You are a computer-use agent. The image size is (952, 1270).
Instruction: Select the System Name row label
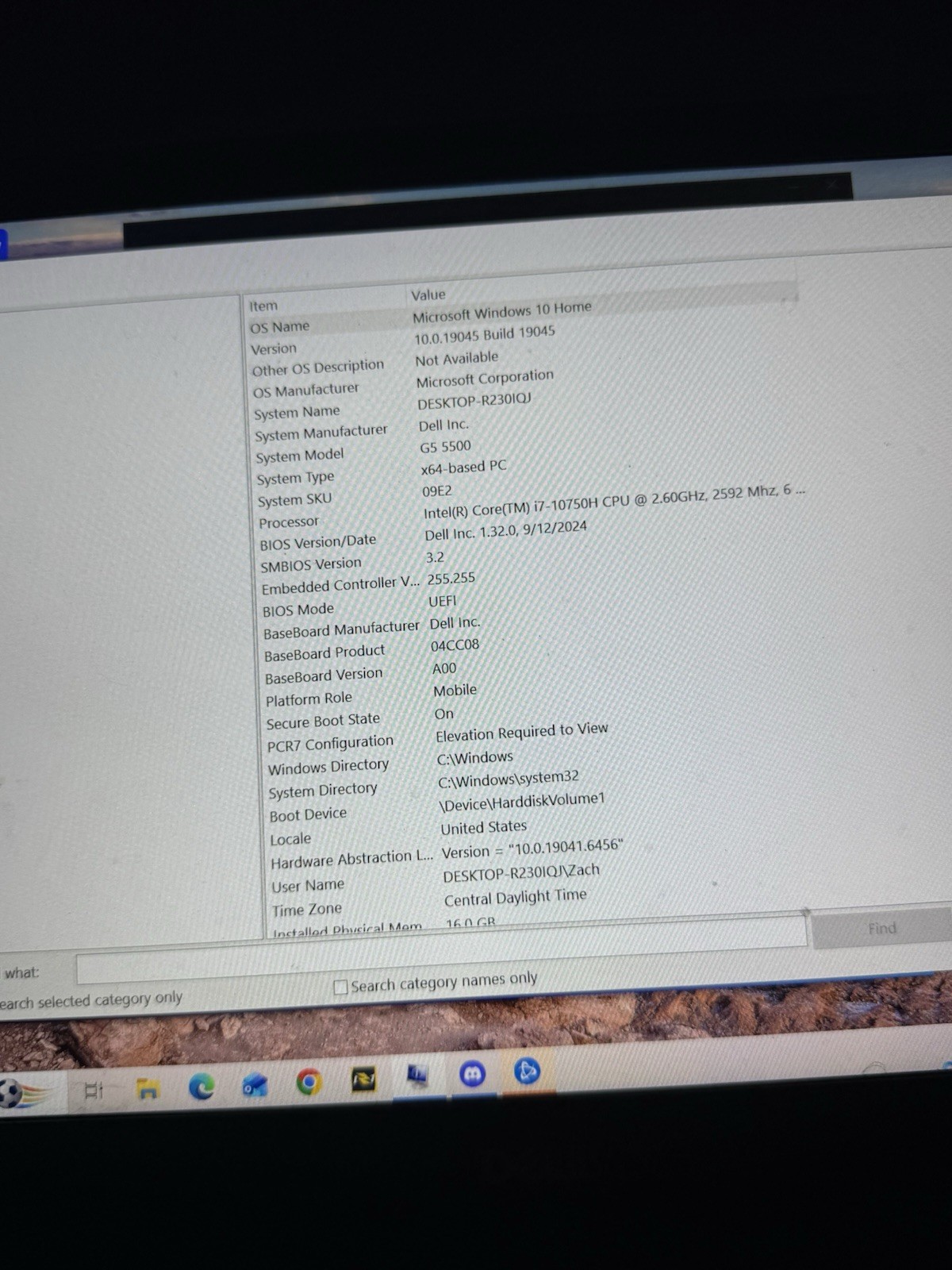pos(297,413)
